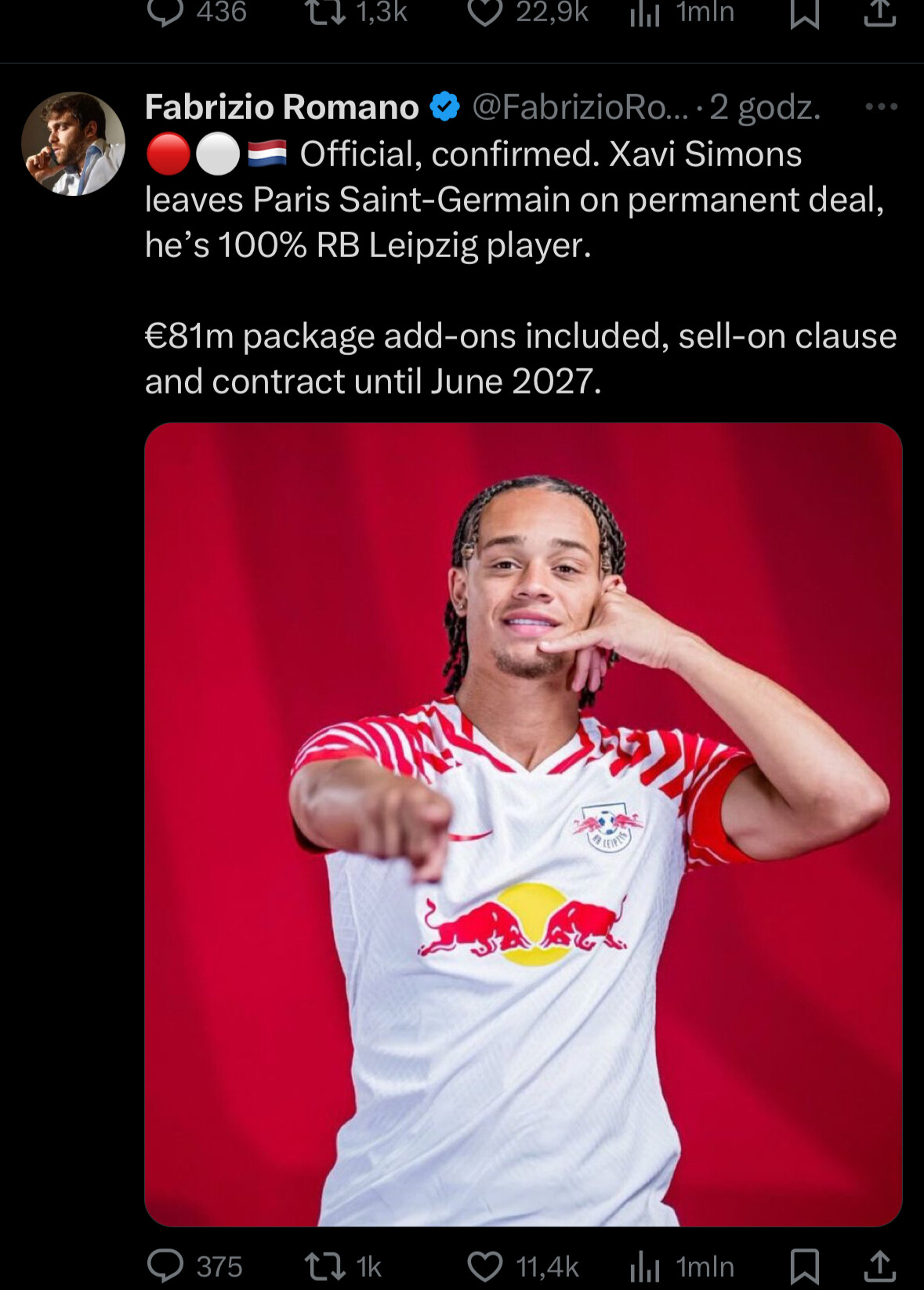Open the @FabrizioRo... handle
The height and width of the screenshot is (1290, 924).
580,107
